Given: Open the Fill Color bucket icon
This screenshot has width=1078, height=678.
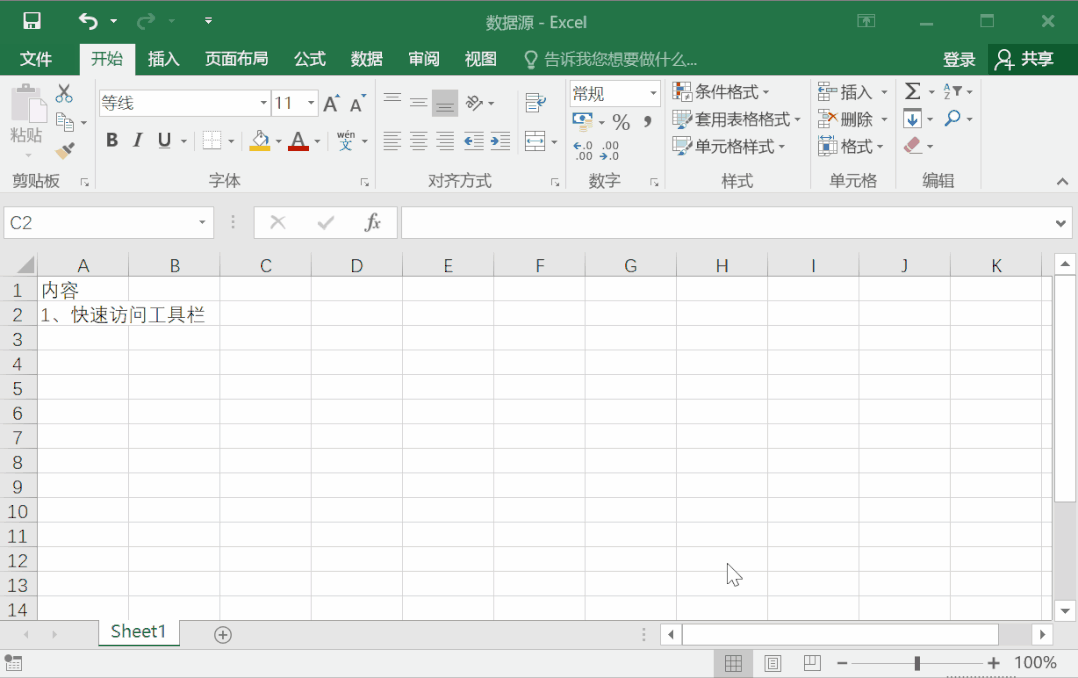Looking at the screenshot, I should (x=260, y=140).
